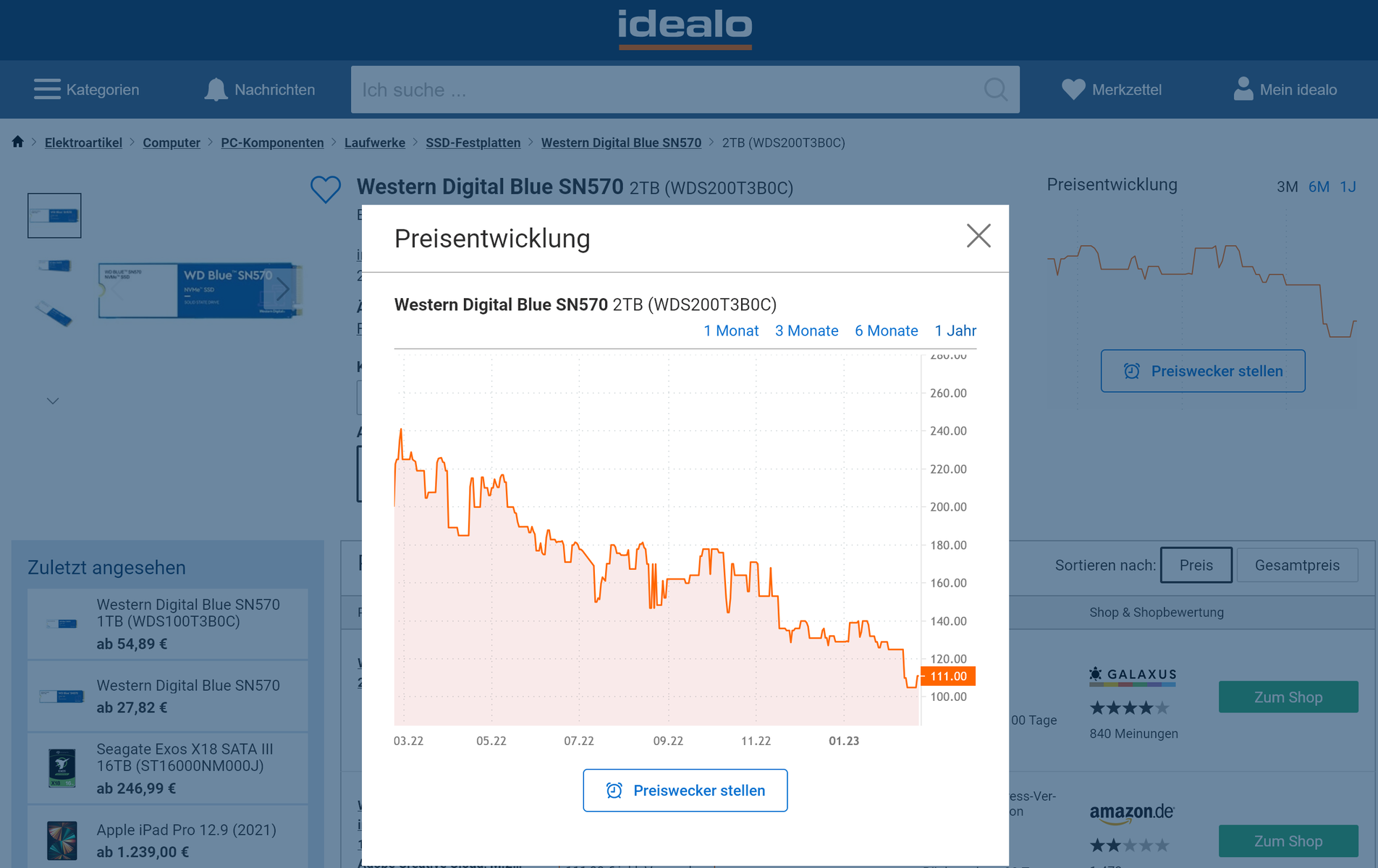The width and height of the screenshot is (1378, 868).
Task: Select 1 Jahr time range
Action: [955, 331]
